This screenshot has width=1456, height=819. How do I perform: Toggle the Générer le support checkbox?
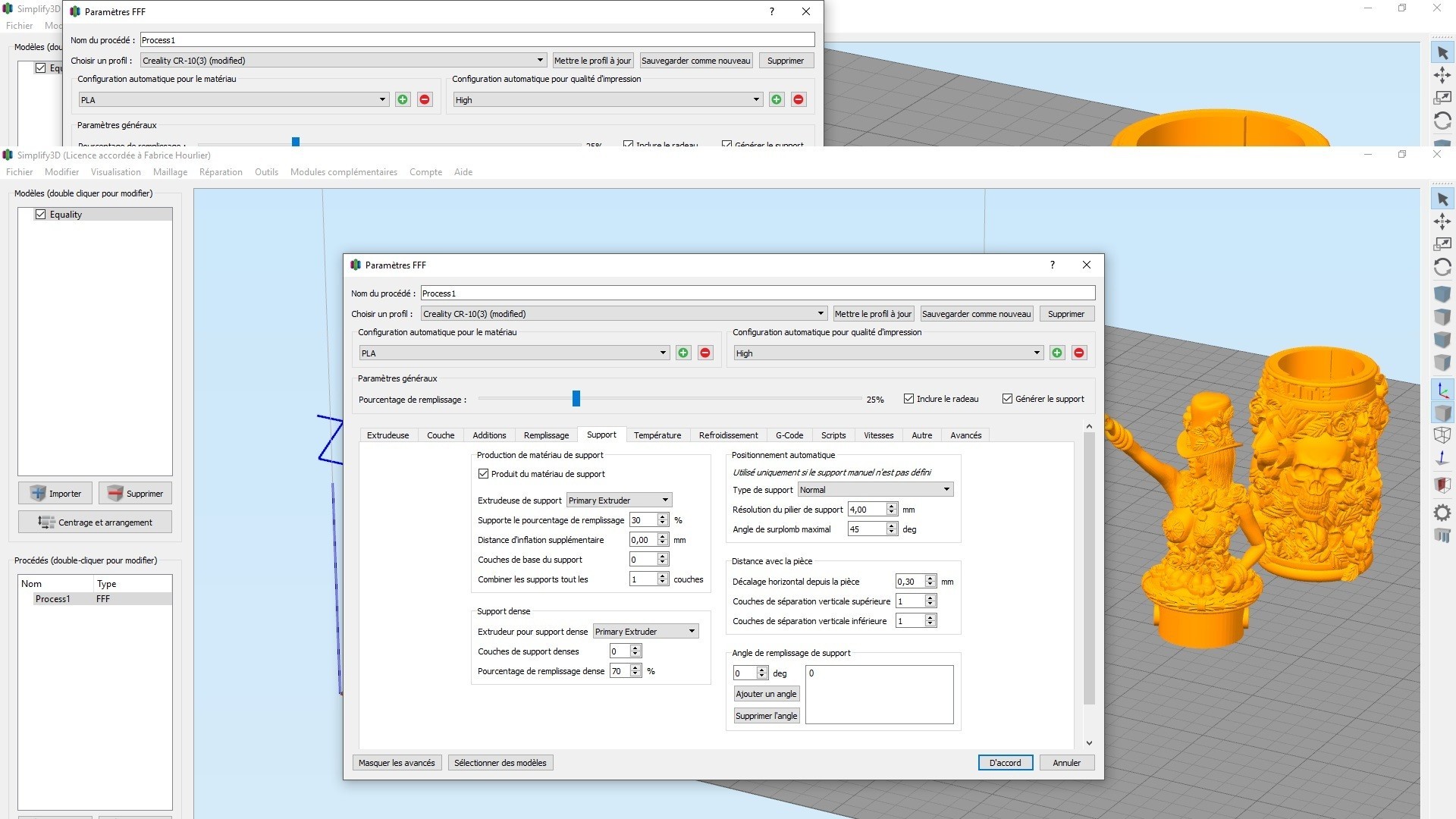coord(1007,399)
